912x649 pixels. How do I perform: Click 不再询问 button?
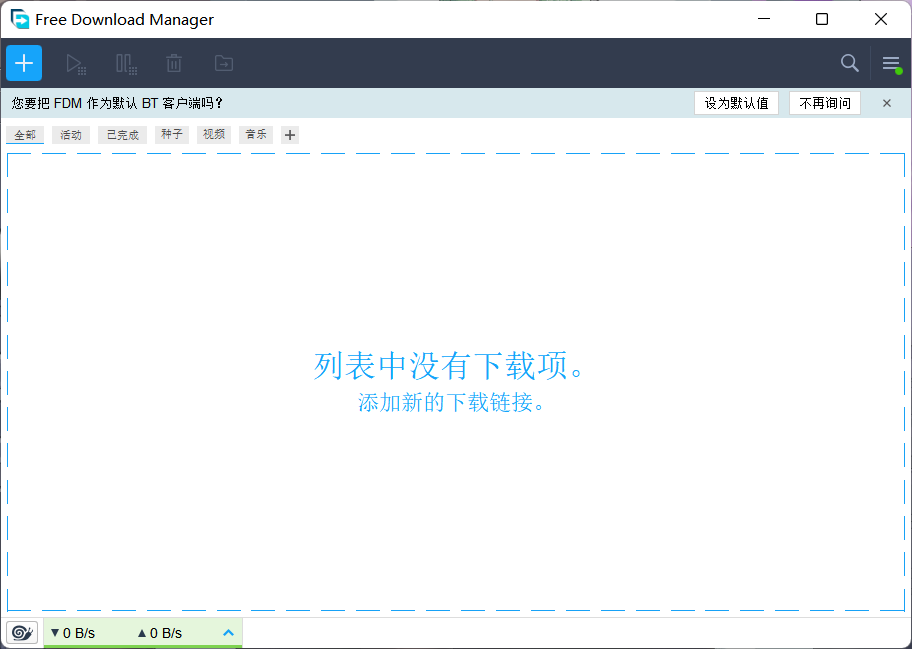(825, 104)
